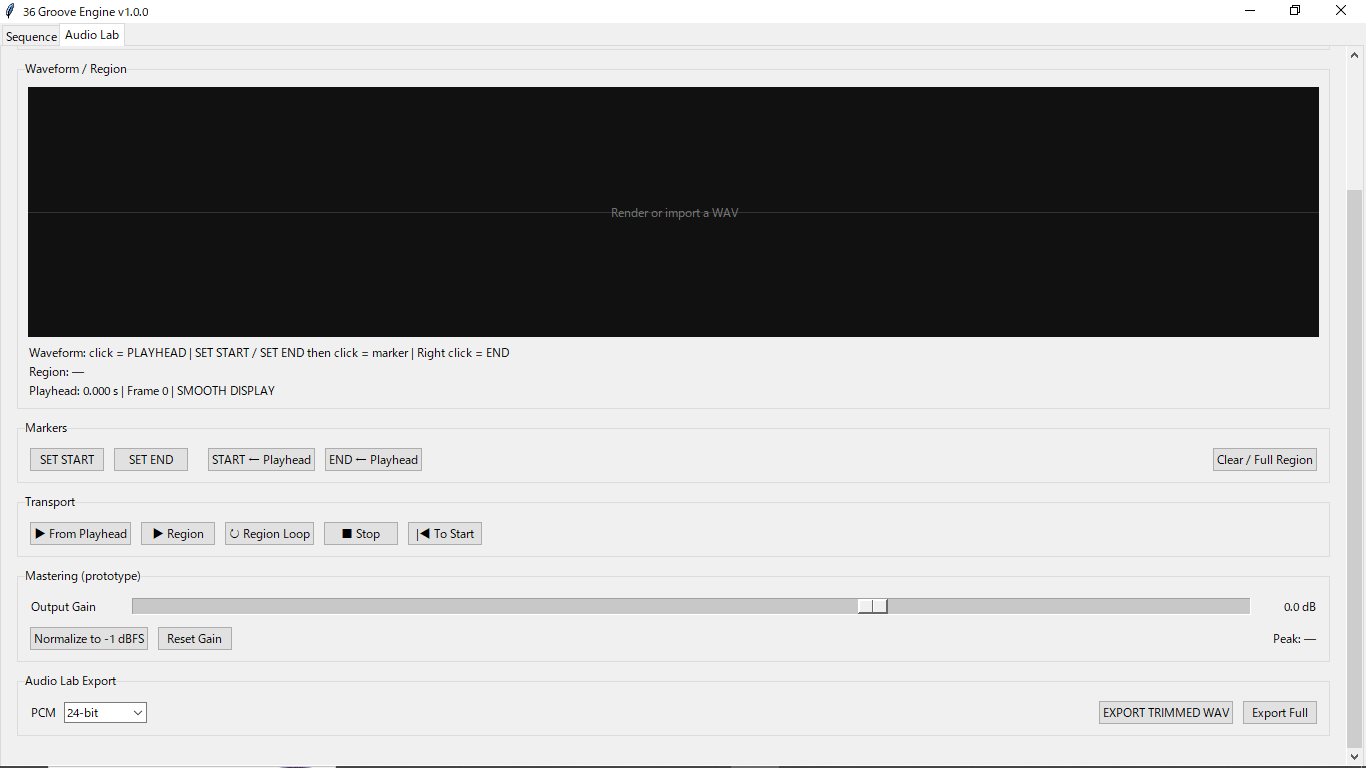
Task: Stop audio playback
Action: (361, 534)
